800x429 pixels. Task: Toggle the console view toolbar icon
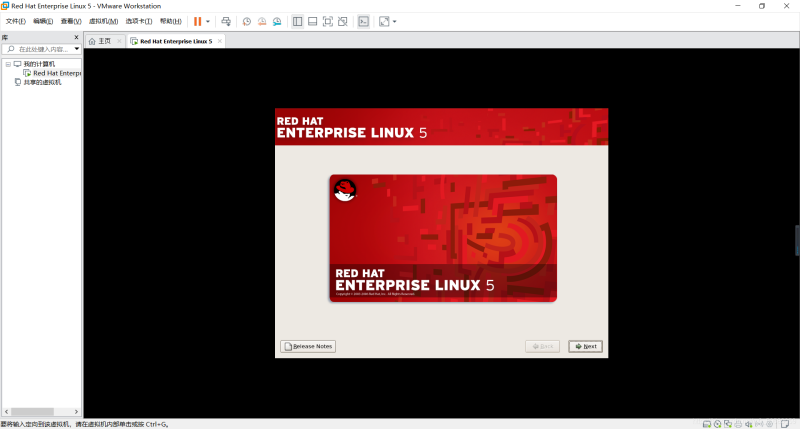[363, 21]
